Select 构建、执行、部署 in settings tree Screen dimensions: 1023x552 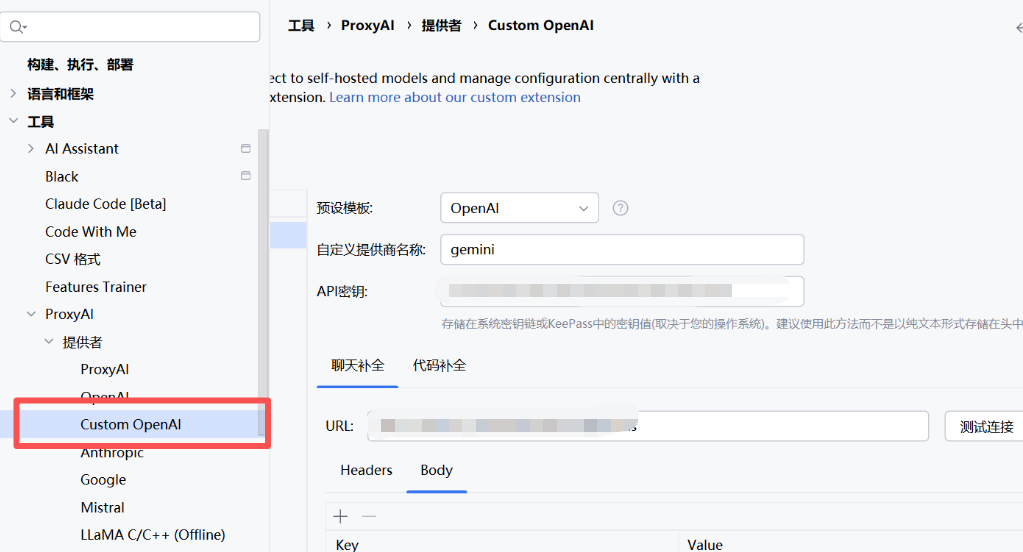click(x=80, y=65)
